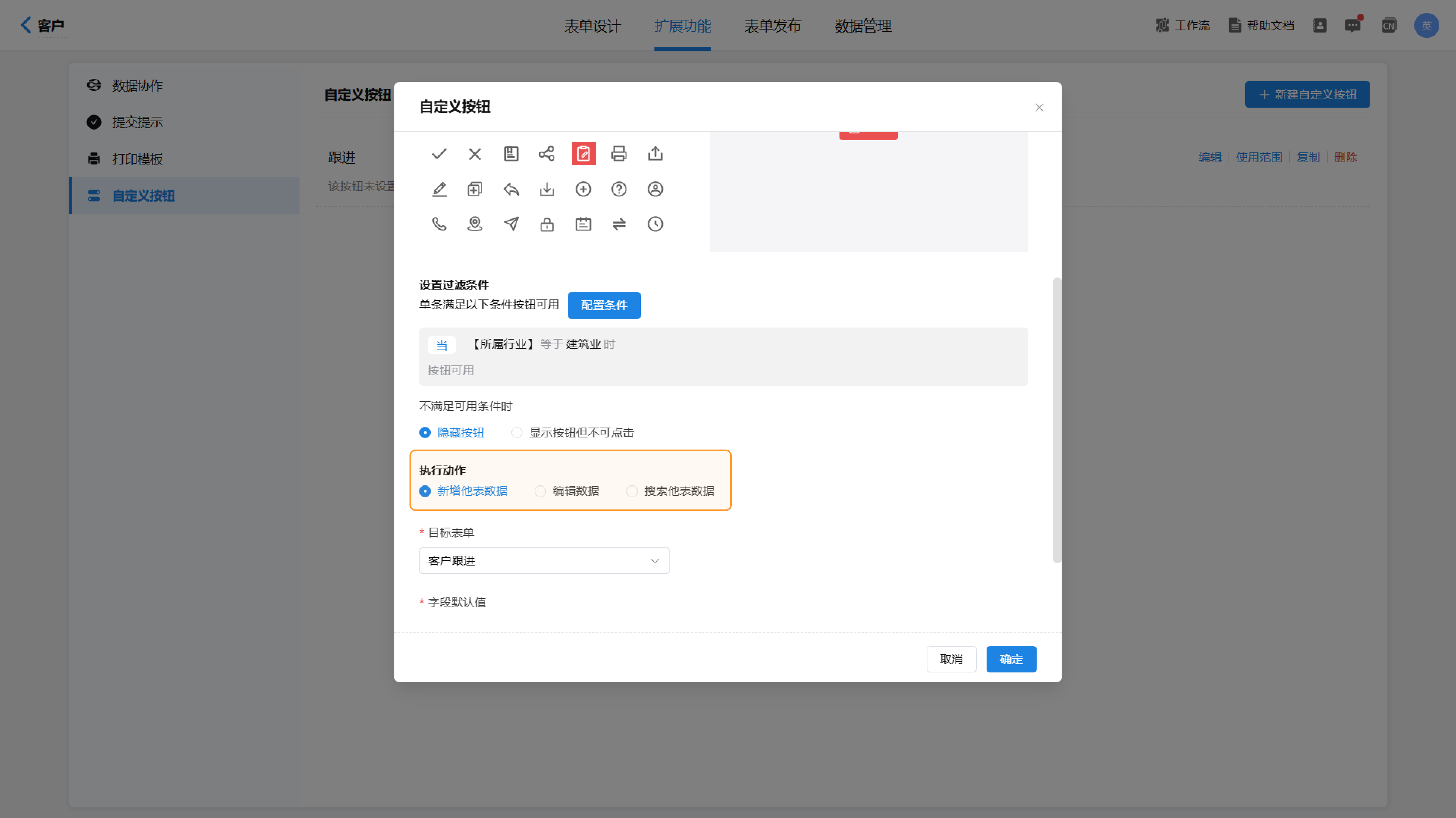Open 工作流 in the header

1183,25
